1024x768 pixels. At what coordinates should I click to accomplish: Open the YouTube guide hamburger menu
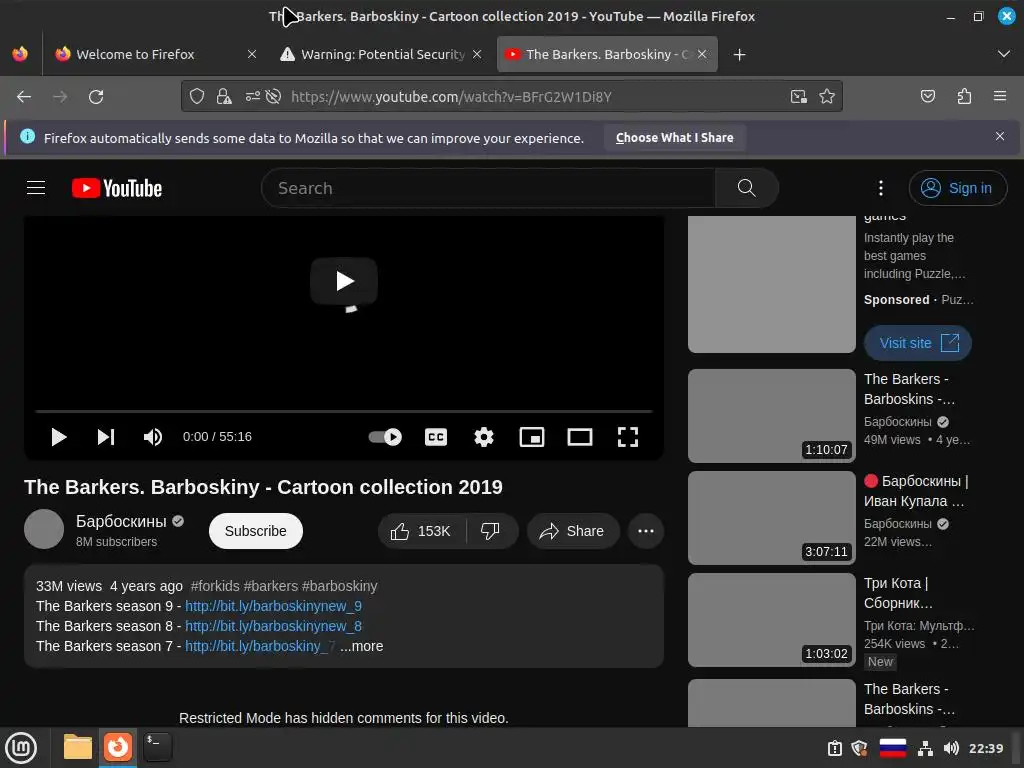36,188
